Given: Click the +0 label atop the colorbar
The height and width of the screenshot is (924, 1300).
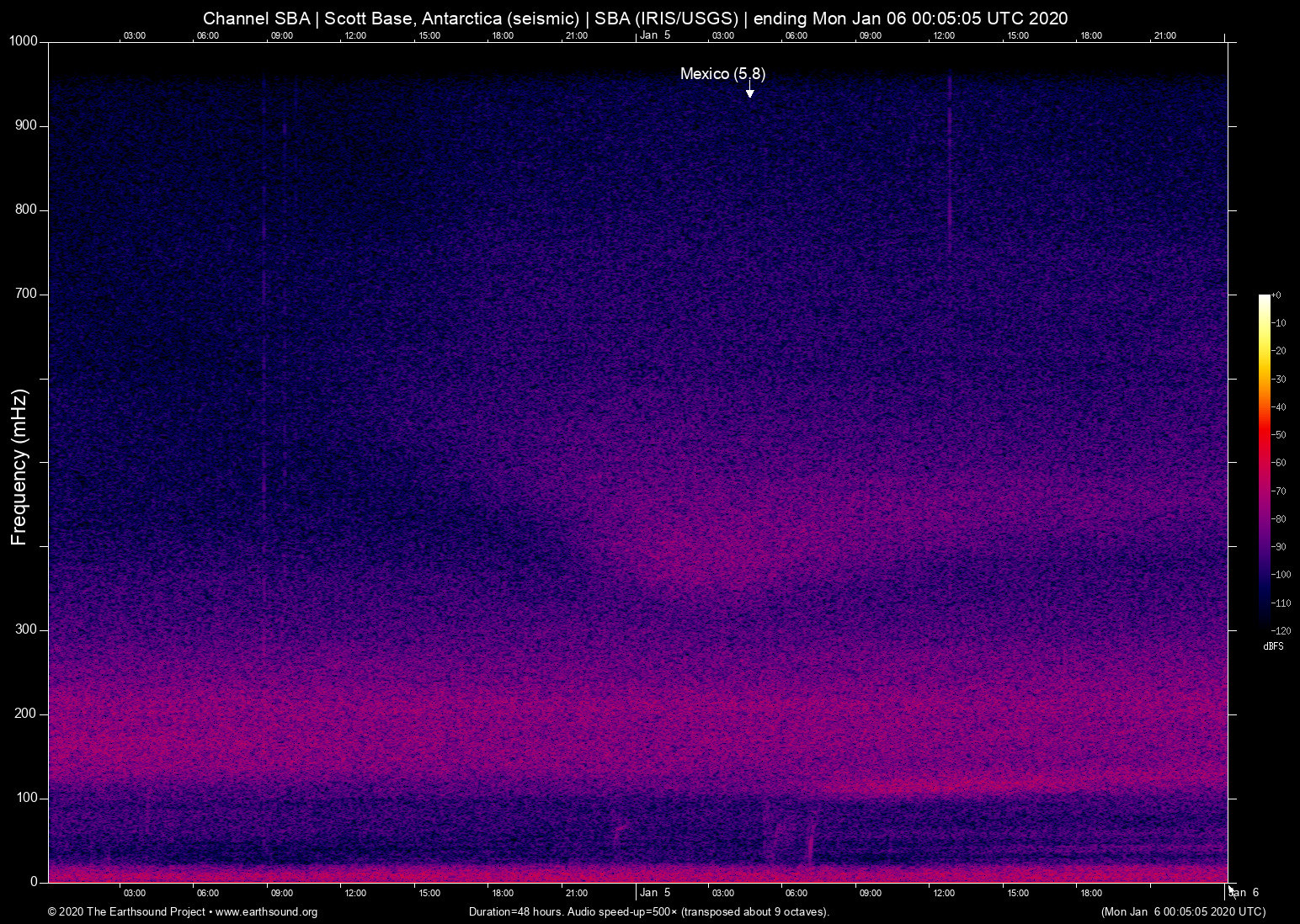Looking at the screenshot, I should pyautogui.click(x=1276, y=295).
